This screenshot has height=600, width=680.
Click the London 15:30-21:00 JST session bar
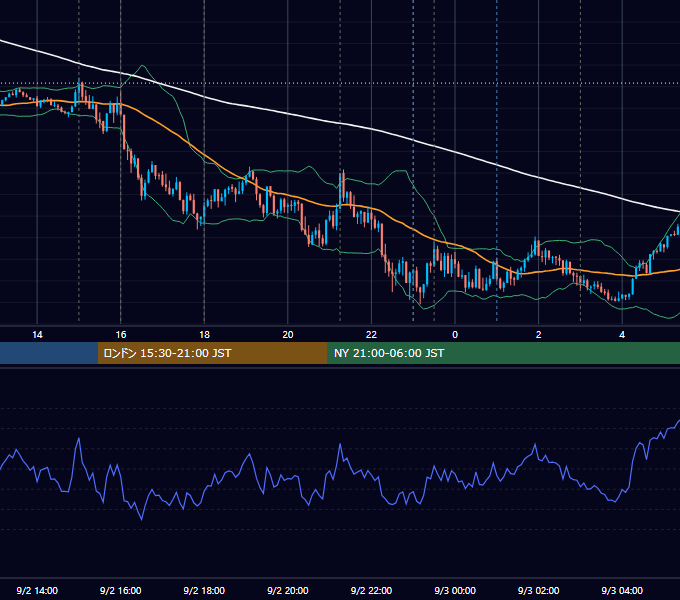(x=212, y=353)
